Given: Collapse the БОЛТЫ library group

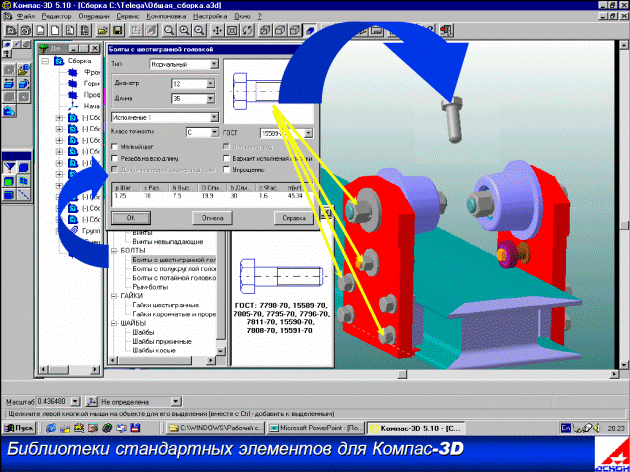Looking at the screenshot, I should (x=114, y=251).
